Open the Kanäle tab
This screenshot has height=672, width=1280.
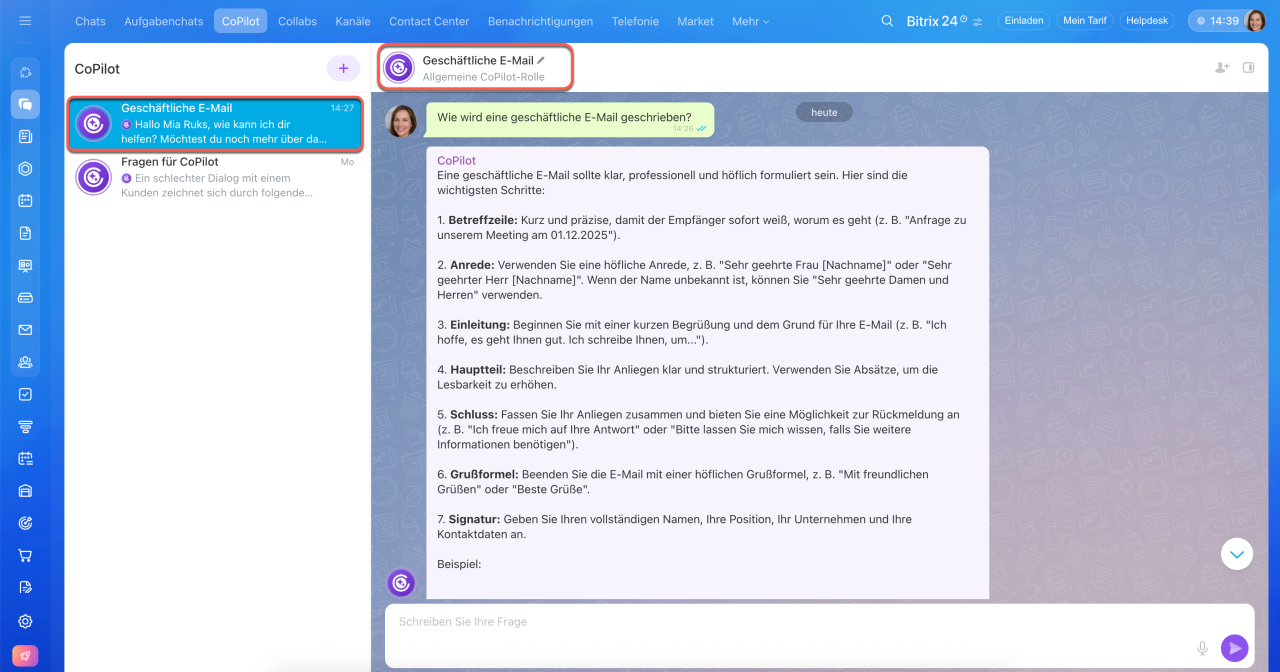tap(353, 21)
